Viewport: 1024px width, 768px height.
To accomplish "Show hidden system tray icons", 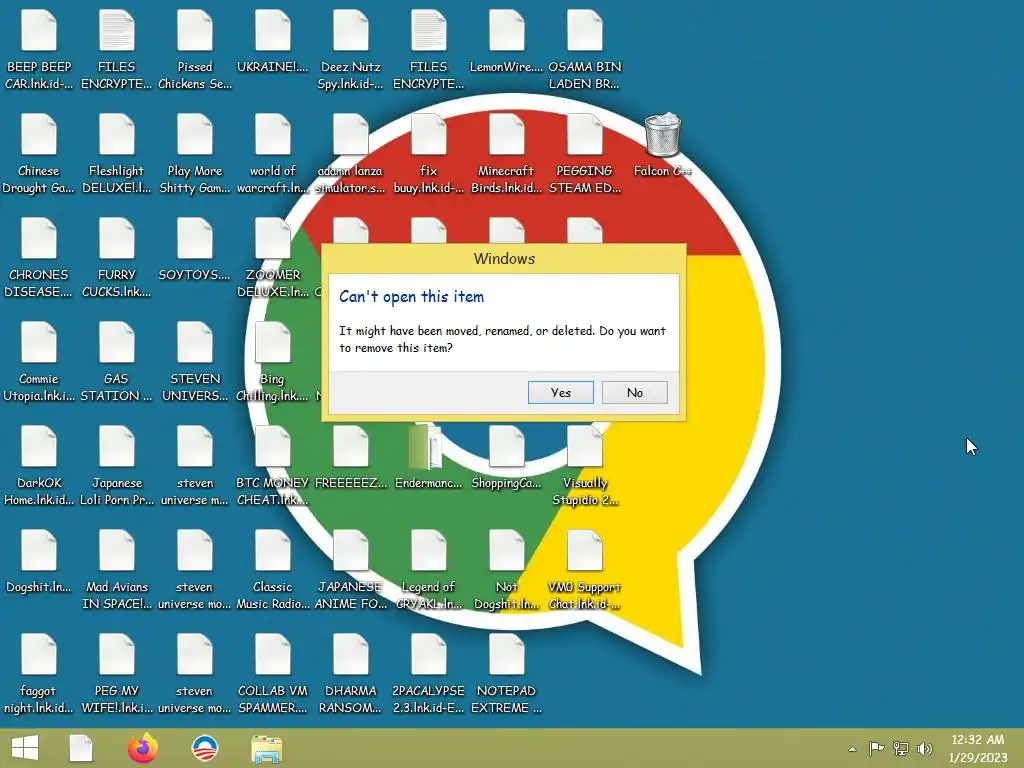I will tap(852, 749).
